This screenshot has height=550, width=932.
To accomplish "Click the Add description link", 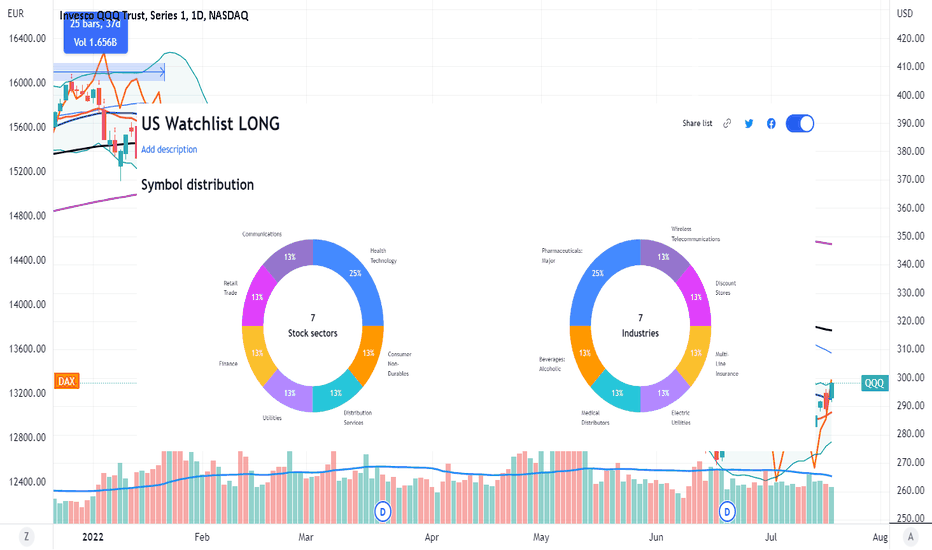I will point(169,149).
